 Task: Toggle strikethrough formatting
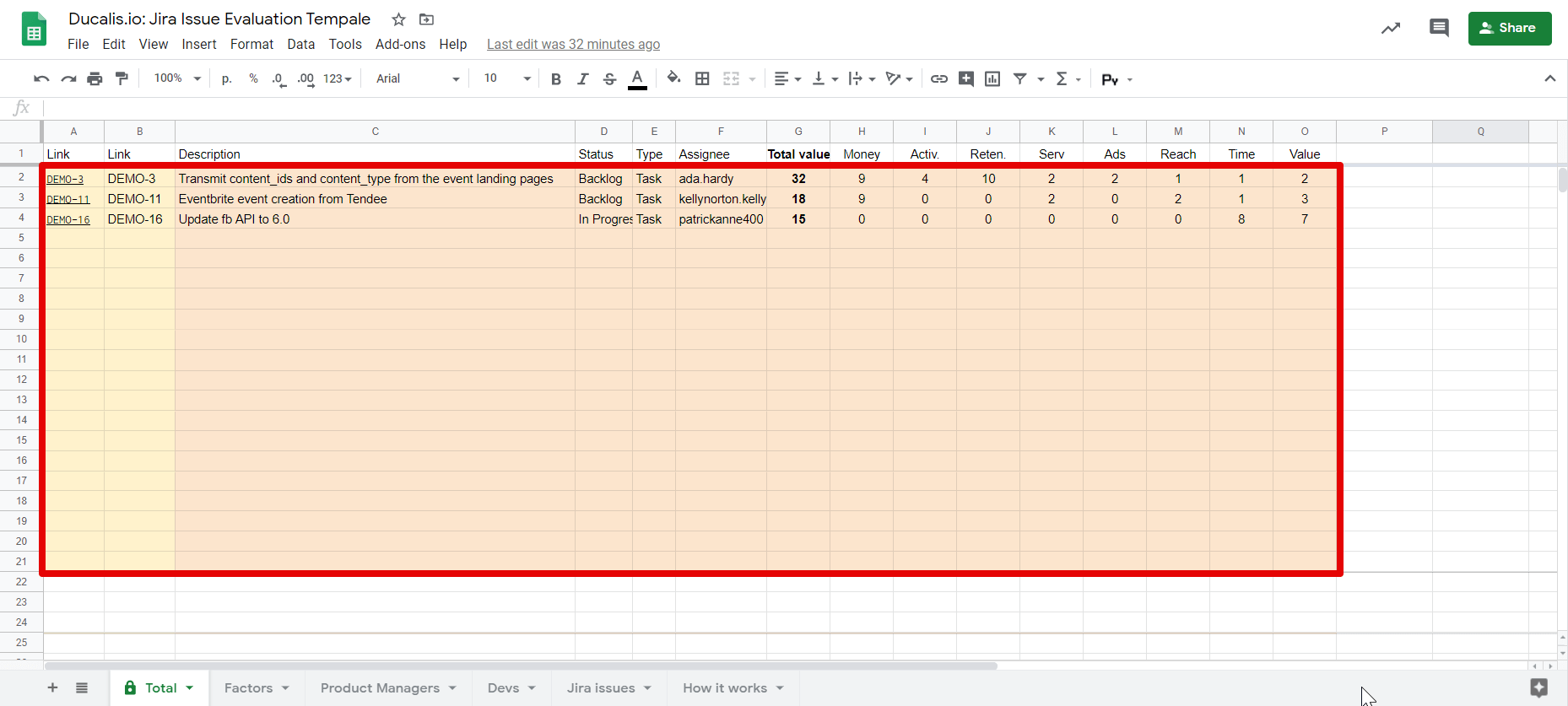pyautogui.click(x=609, y=78)
